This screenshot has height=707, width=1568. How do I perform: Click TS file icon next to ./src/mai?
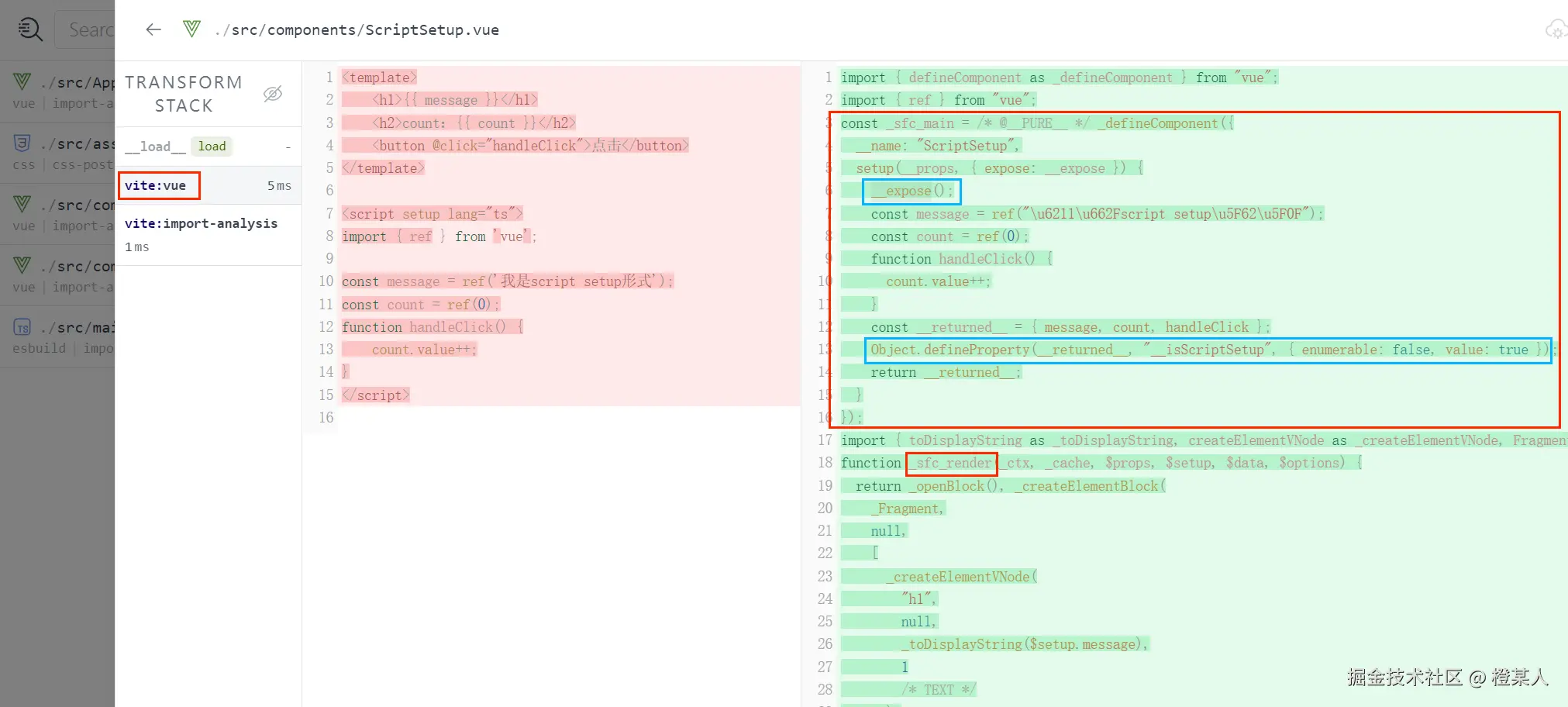click(x=22, y=327)
